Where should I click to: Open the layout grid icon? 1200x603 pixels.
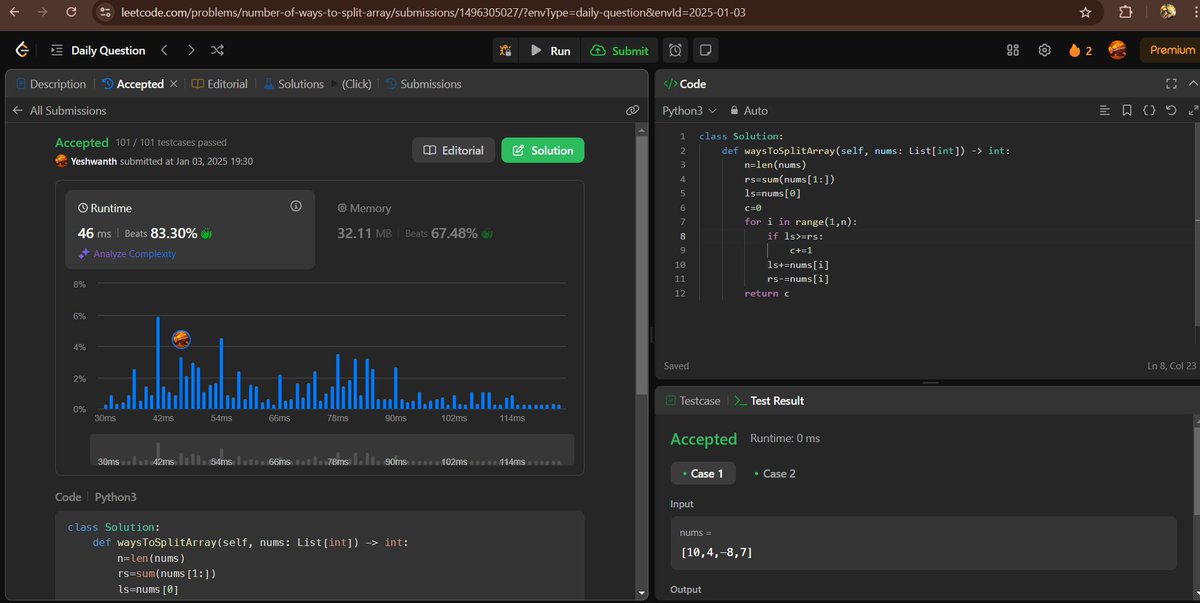(1012, 50)
